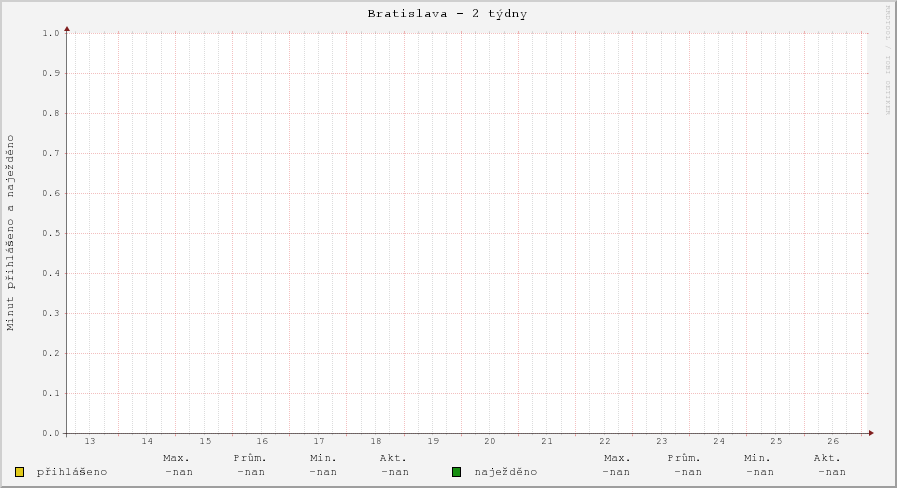The height and width of the screenshot is (488, 897).
Task: Select the přihlášeno legend label
Action: [71, 472]
